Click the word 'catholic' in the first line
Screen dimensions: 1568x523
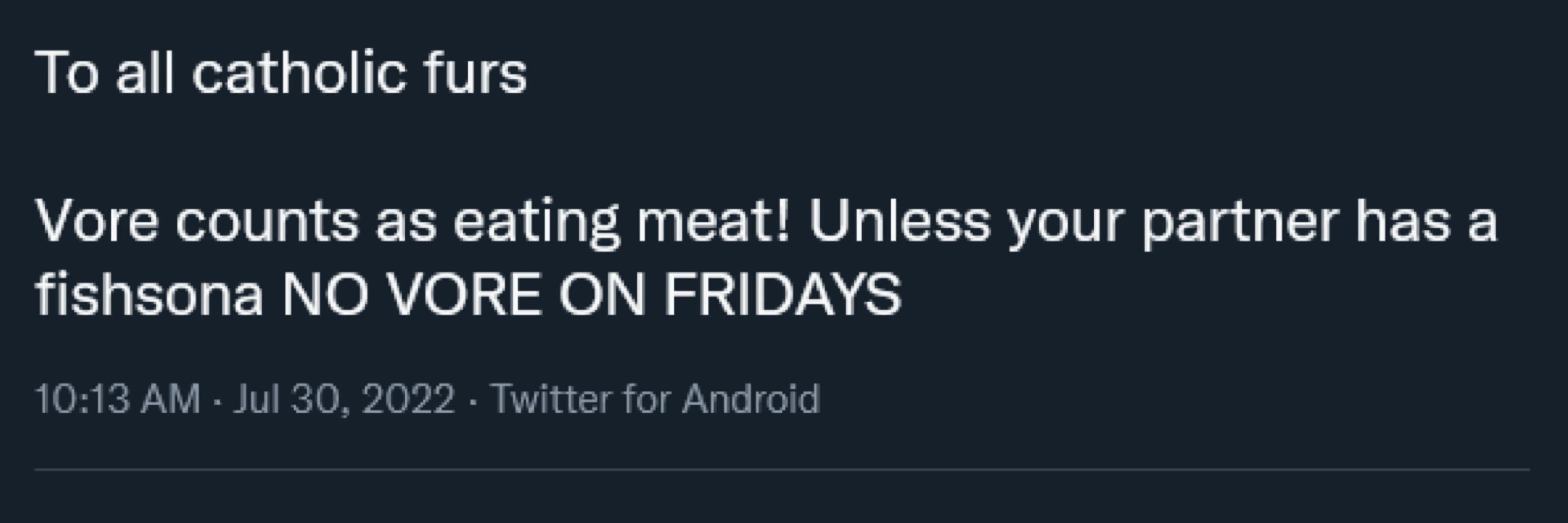click(x=299, y=73)
